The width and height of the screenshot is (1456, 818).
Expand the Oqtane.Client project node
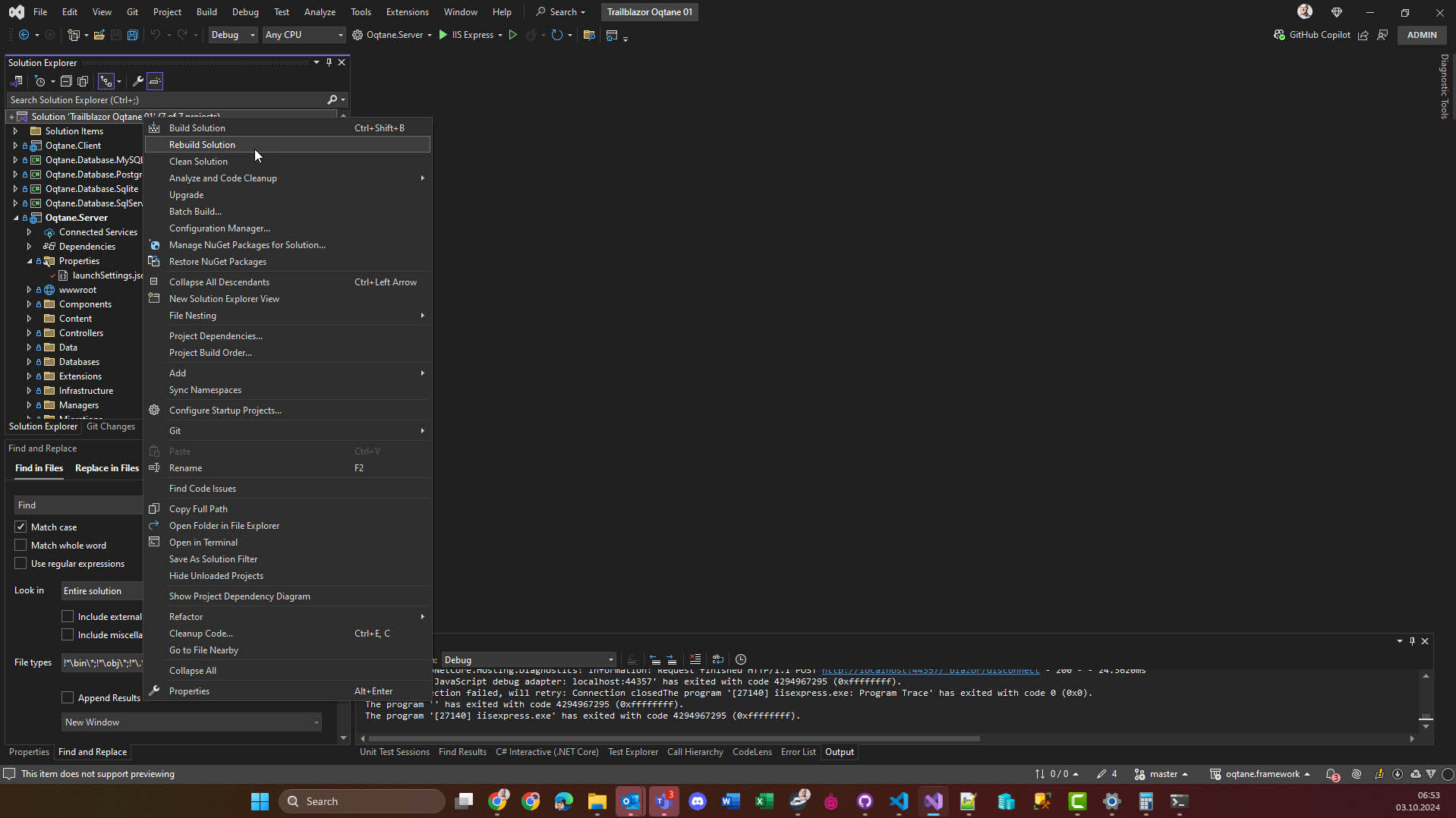point(16,145)
